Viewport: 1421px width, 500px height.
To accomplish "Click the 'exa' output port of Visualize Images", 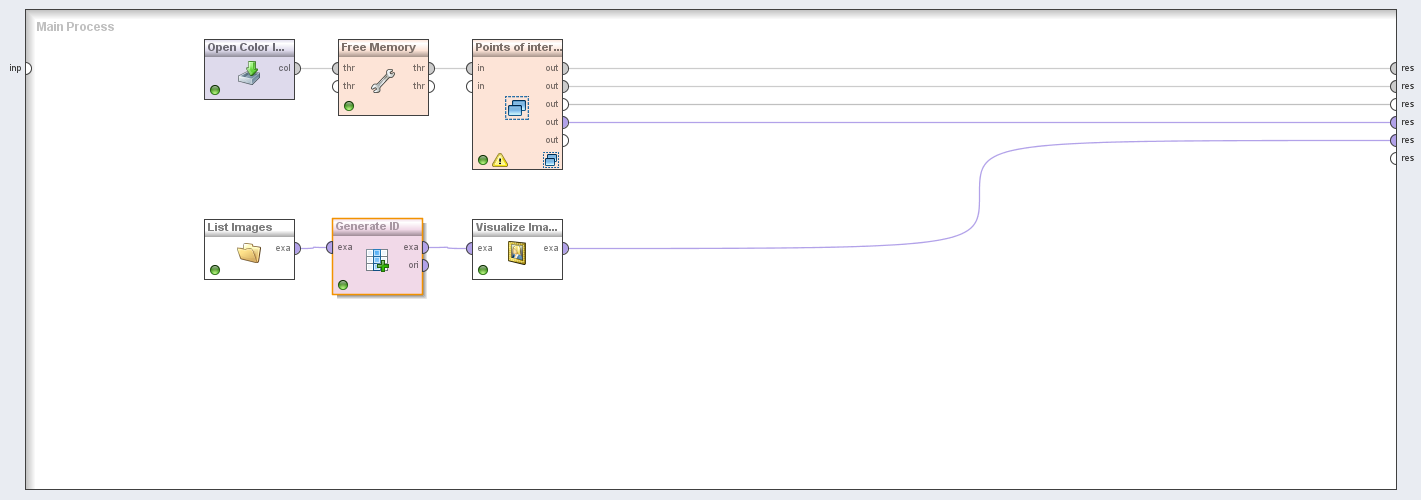I will [564, 248].
